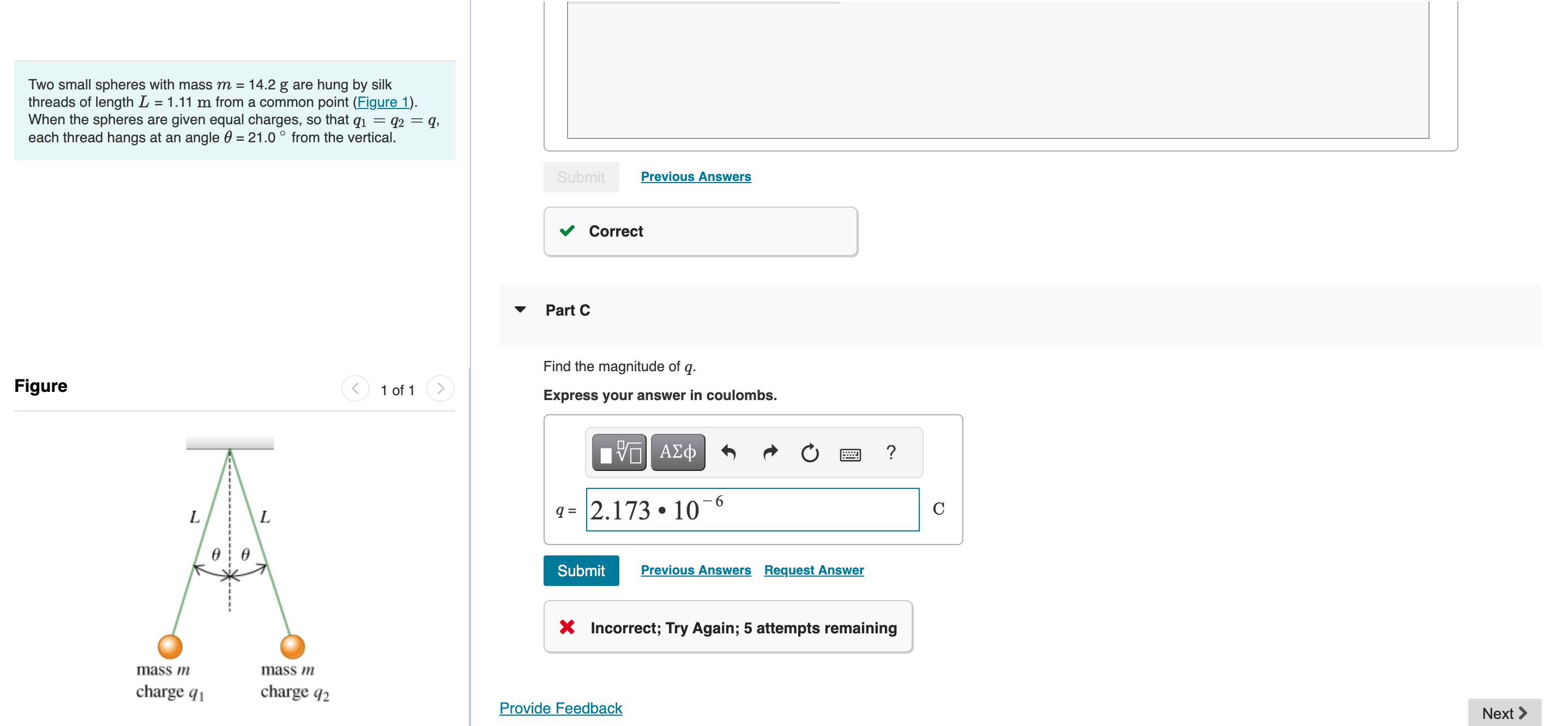Screen dimensions: 1568x726
Task: Click the Part C header label
Action: 568,310
